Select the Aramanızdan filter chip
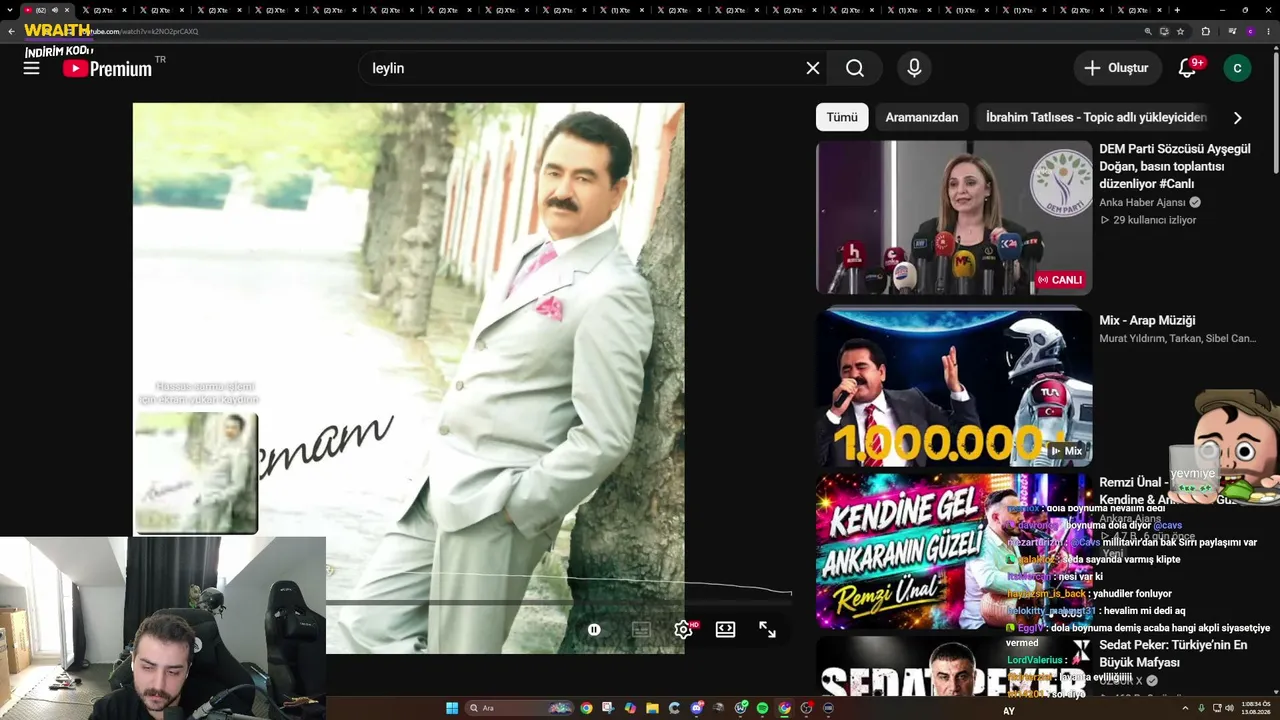 922,117
